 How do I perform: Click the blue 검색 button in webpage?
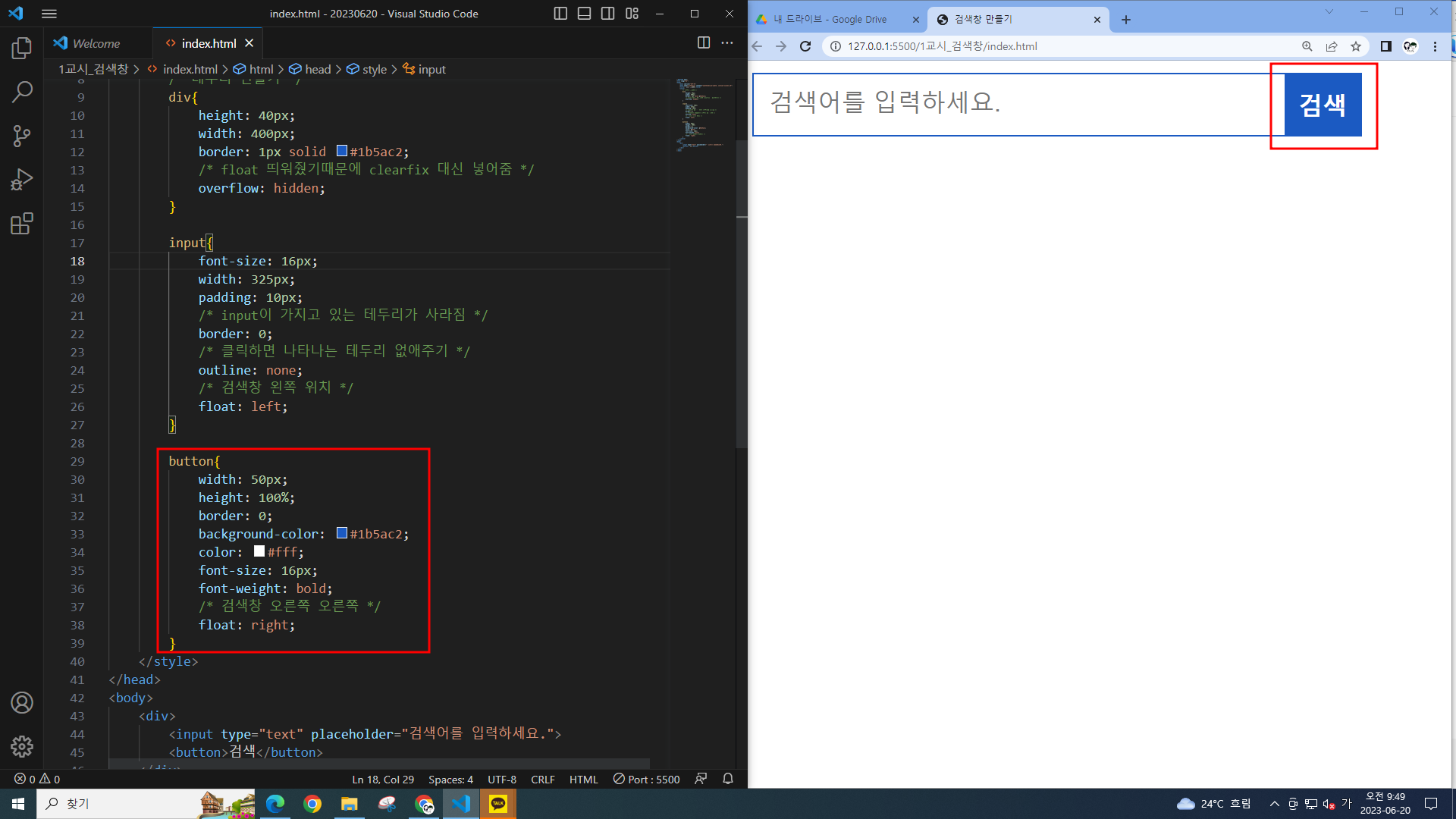1323,105
